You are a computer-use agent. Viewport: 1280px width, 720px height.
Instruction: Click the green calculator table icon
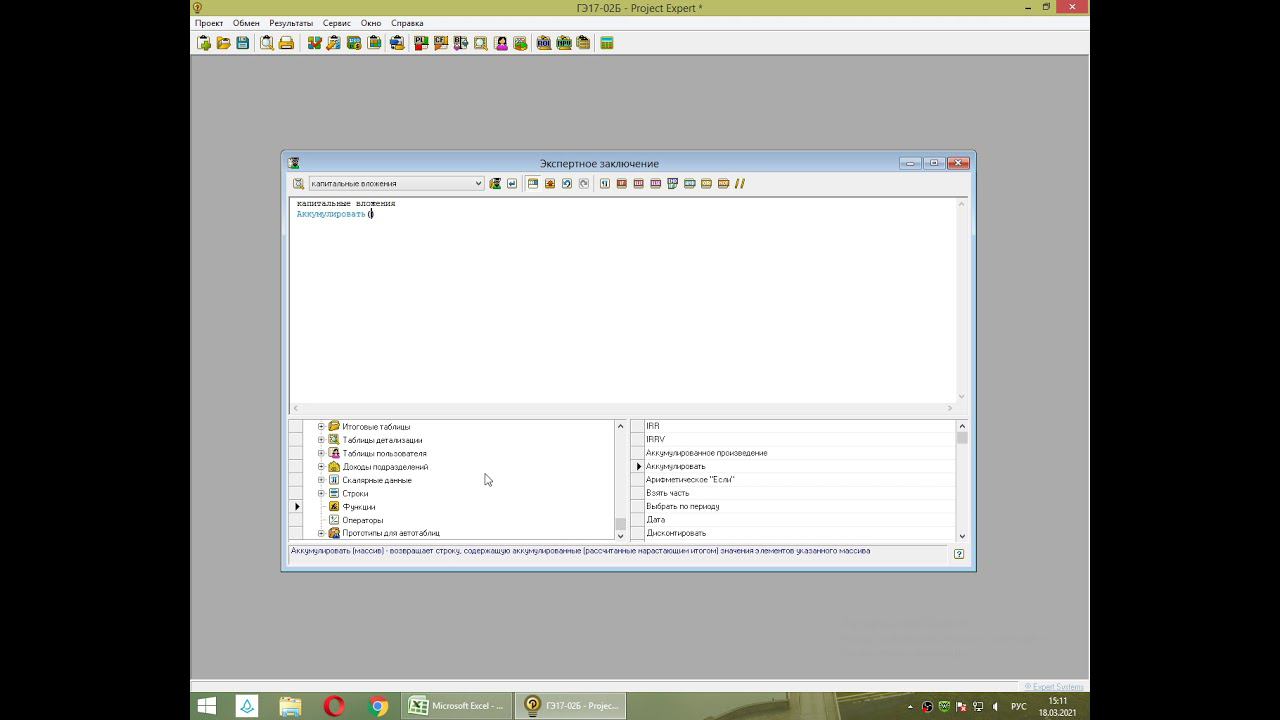click(607, 43)
